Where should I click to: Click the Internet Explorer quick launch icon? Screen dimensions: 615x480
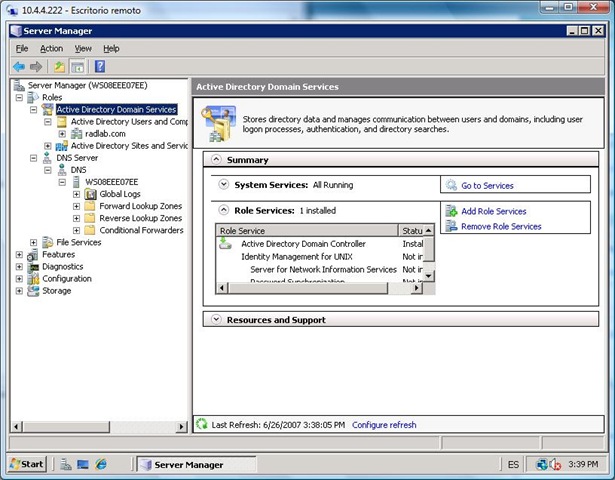101,464
